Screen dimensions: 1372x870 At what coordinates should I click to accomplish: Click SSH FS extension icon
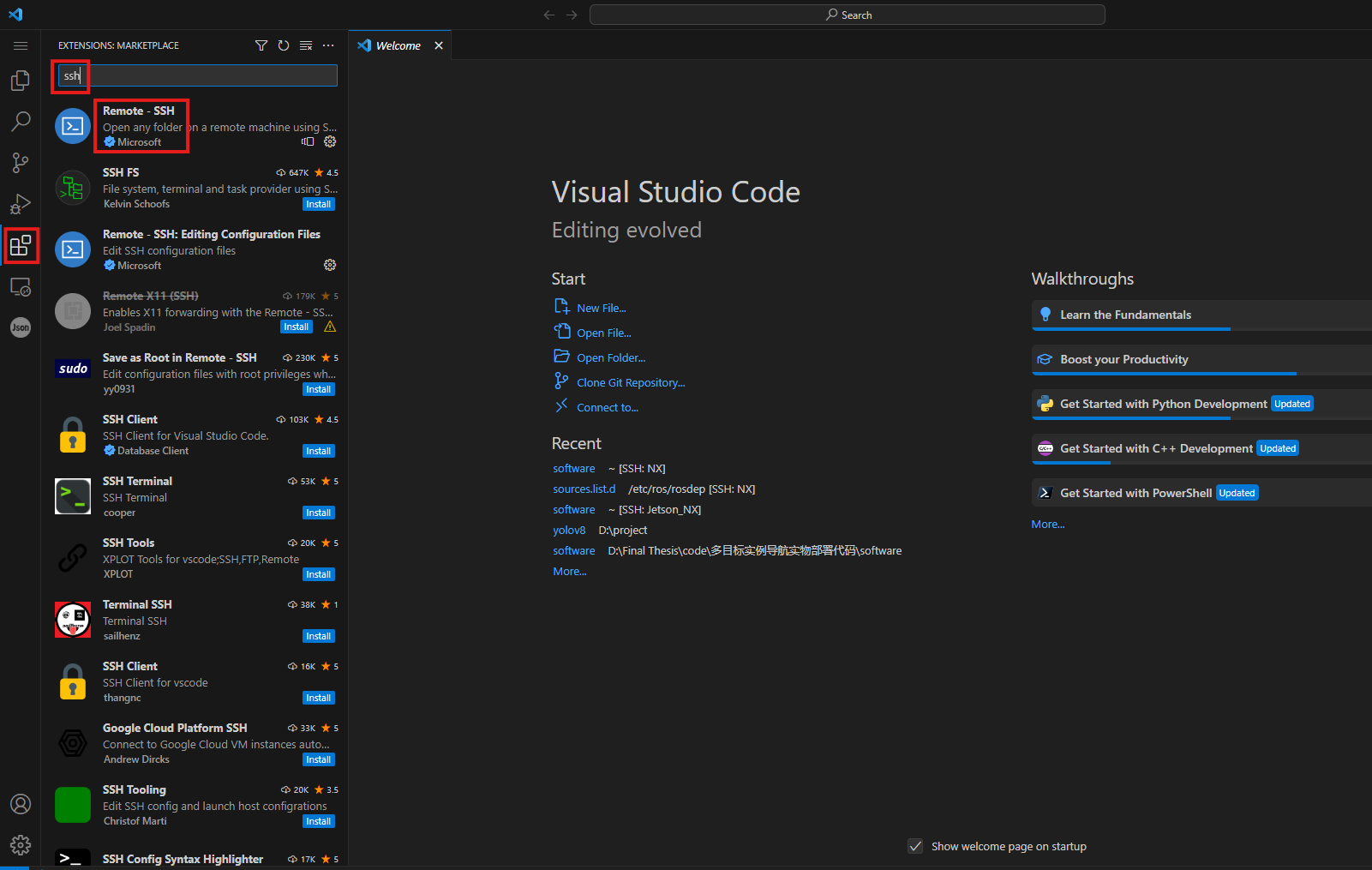73,188
